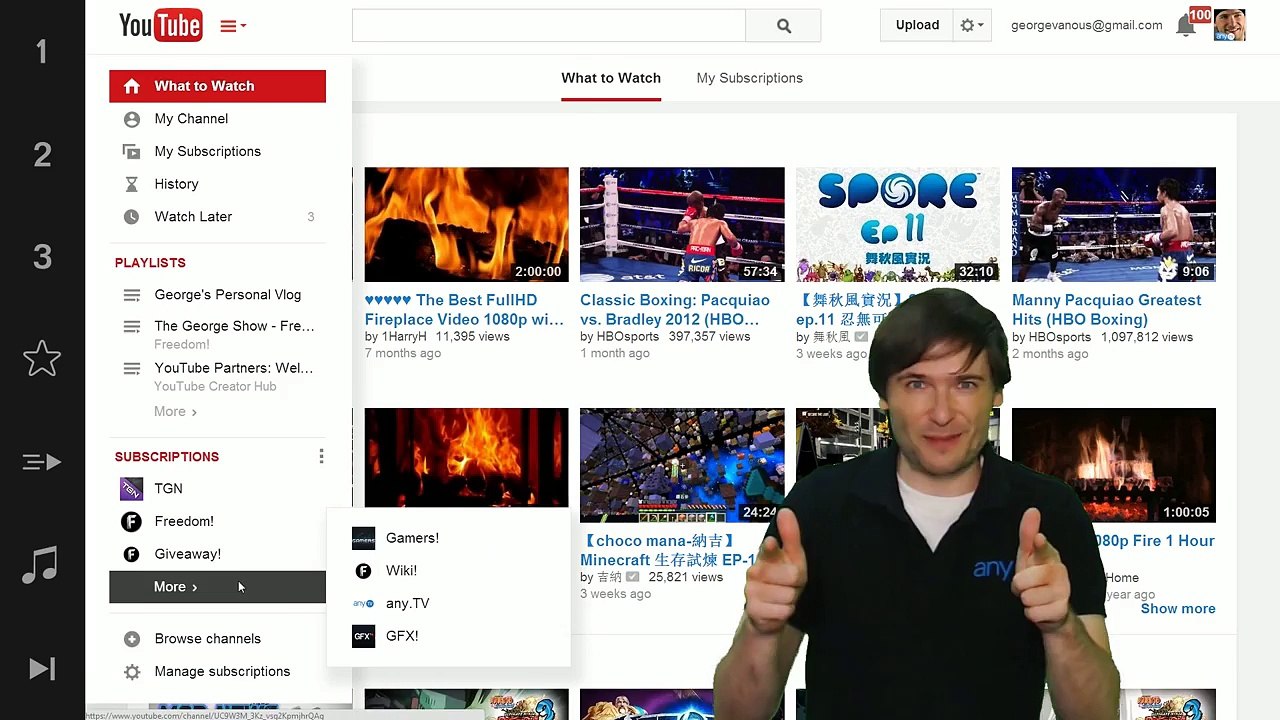Open subscriptions options three-dot menu
1280x720 pixels.
pyautogui.click(x=321, y=457)
